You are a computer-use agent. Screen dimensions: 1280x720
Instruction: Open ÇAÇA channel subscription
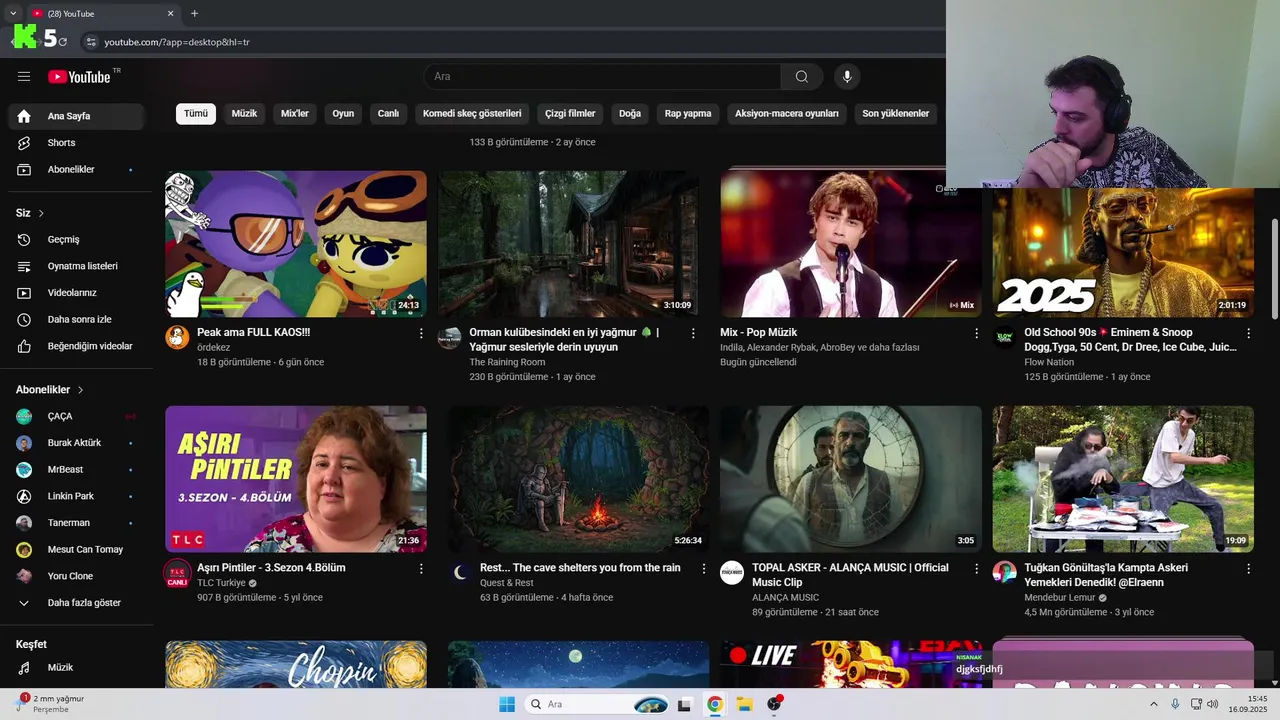pyautogui.click(x=76, y=416)
